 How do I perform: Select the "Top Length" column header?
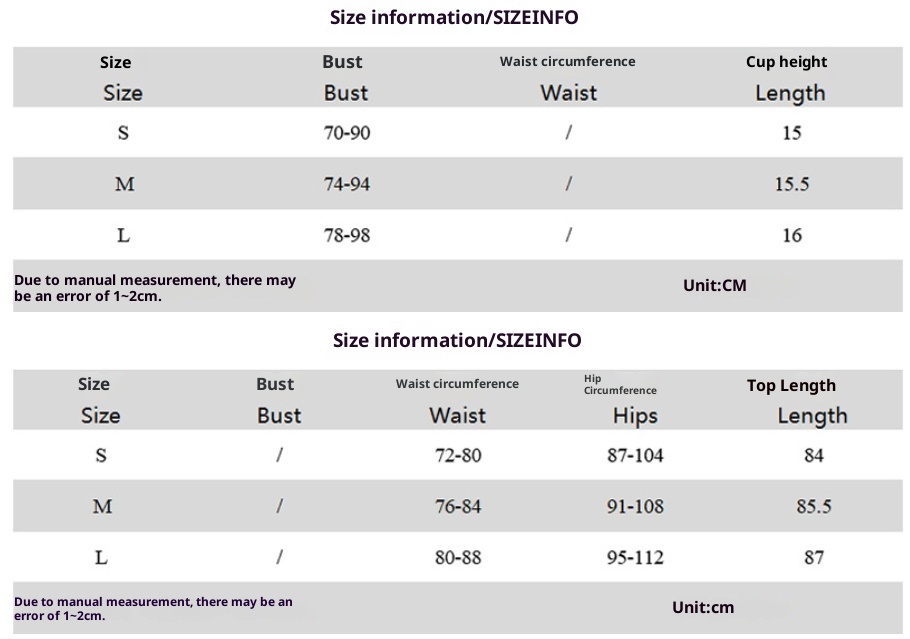tap(791, 385)
